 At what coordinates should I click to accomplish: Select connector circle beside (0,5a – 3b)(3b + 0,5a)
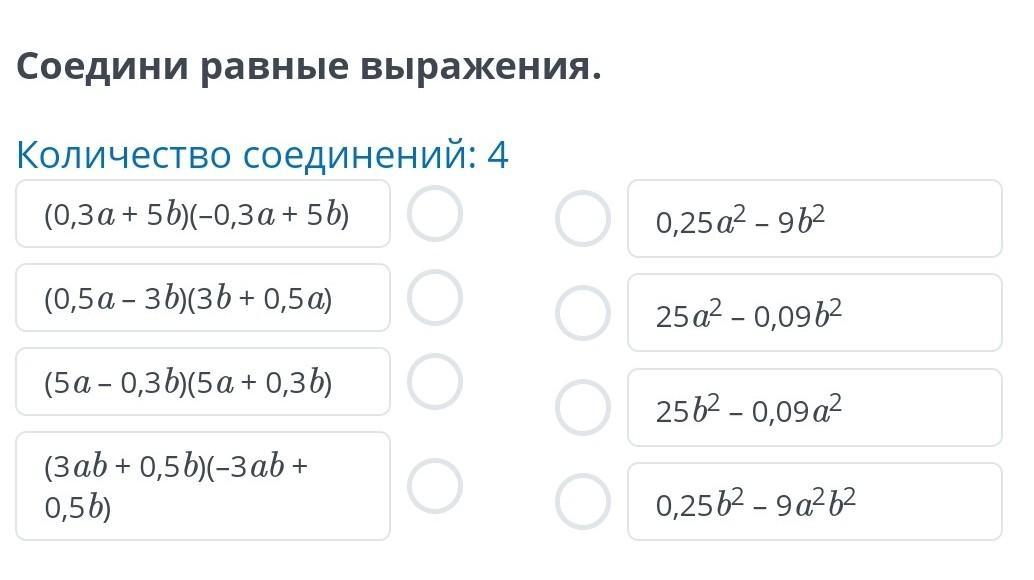click(x=435, y=298)
